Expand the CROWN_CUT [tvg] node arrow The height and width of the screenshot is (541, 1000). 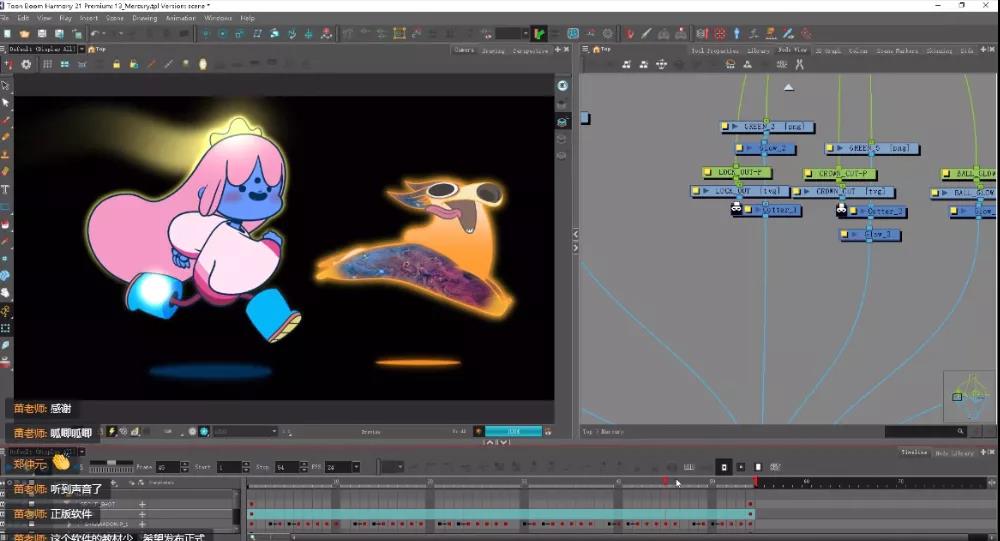(x=806, y=191)
